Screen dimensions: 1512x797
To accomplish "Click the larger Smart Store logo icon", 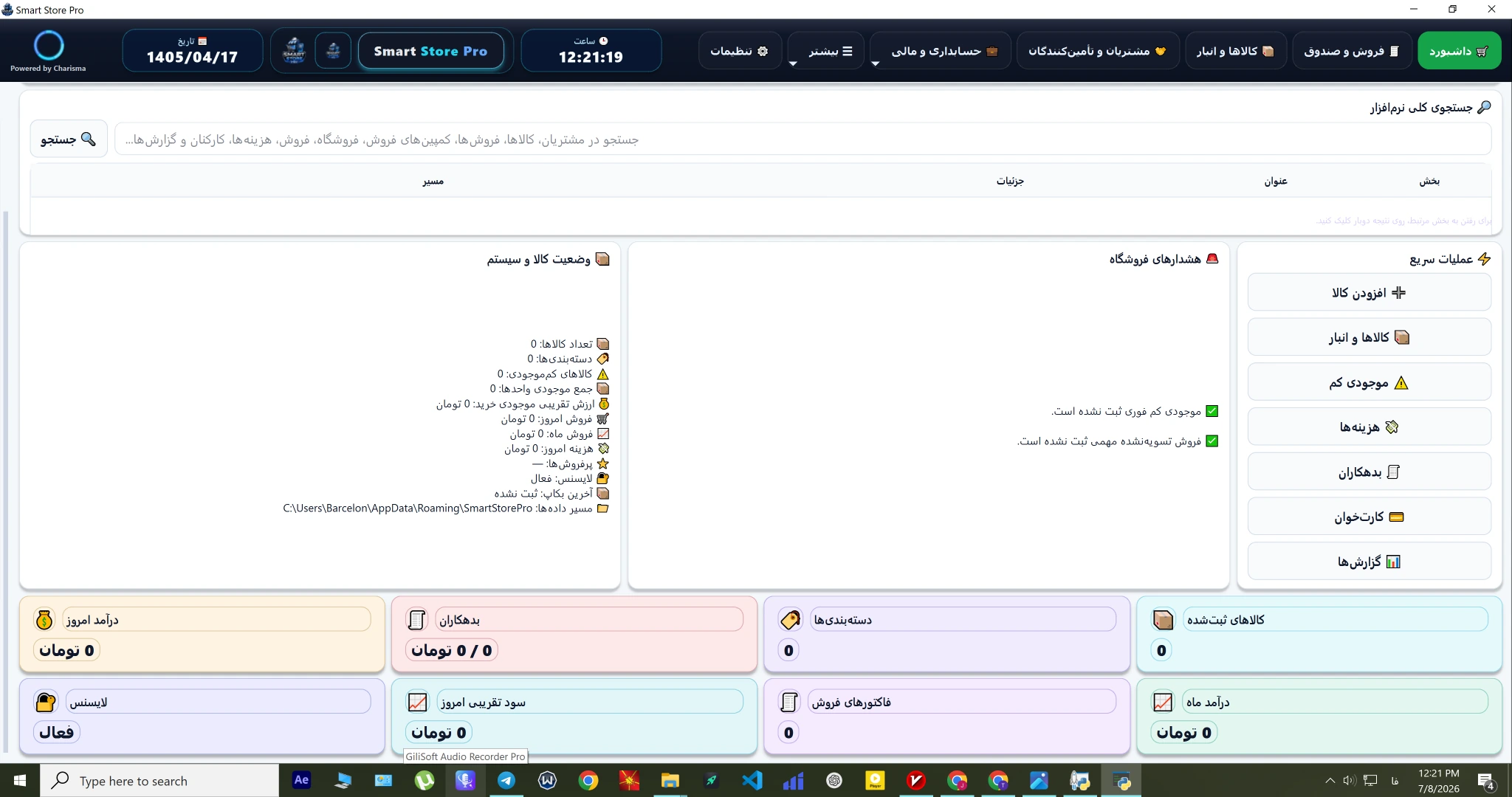I will 294,51.
